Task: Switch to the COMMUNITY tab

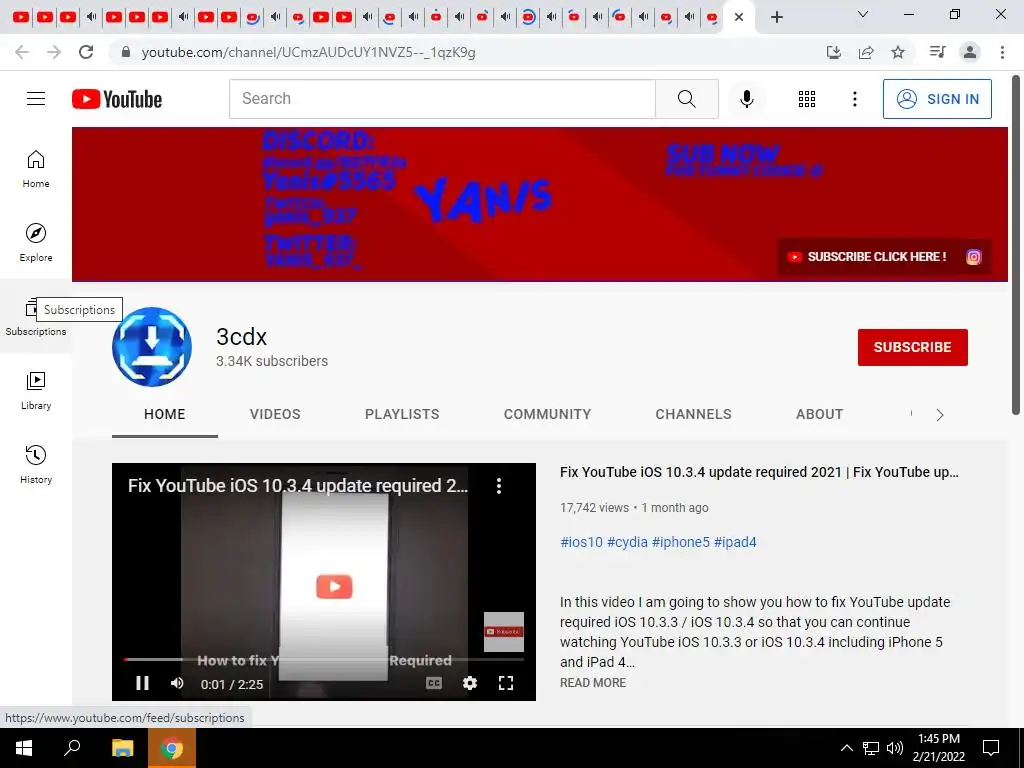Action: 547,414
